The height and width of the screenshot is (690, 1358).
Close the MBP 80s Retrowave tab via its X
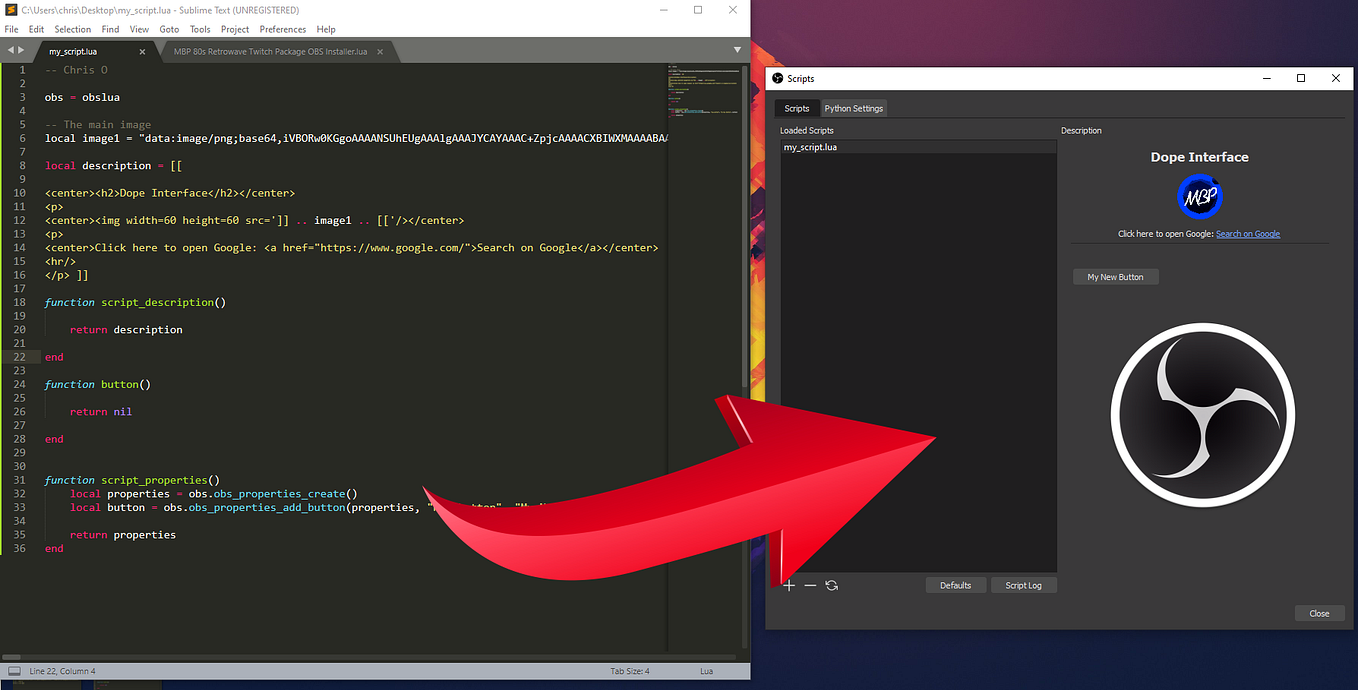(378, 51)
